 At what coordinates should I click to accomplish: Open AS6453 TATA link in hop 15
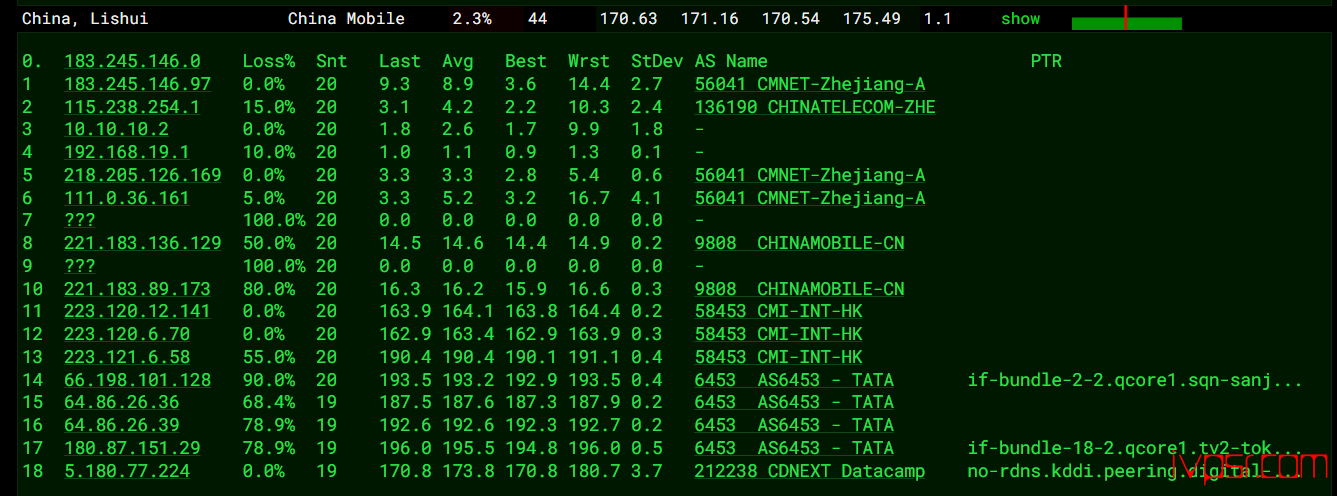point(794,402)
